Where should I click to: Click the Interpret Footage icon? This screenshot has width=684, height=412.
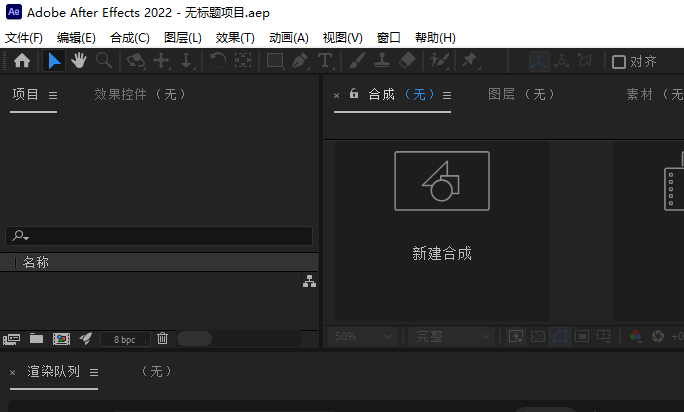12,339
